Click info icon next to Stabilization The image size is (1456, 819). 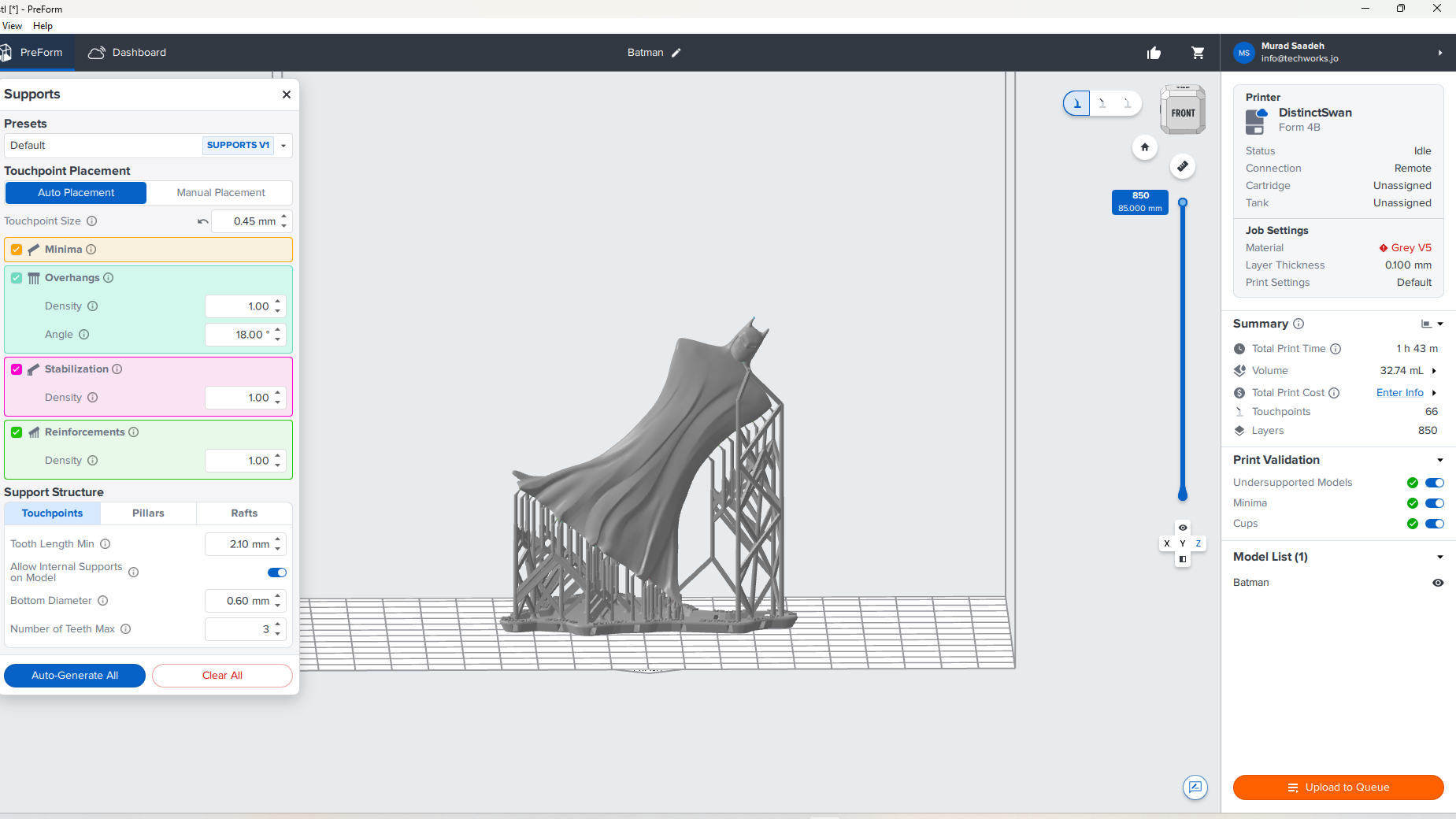click(117, 369)
